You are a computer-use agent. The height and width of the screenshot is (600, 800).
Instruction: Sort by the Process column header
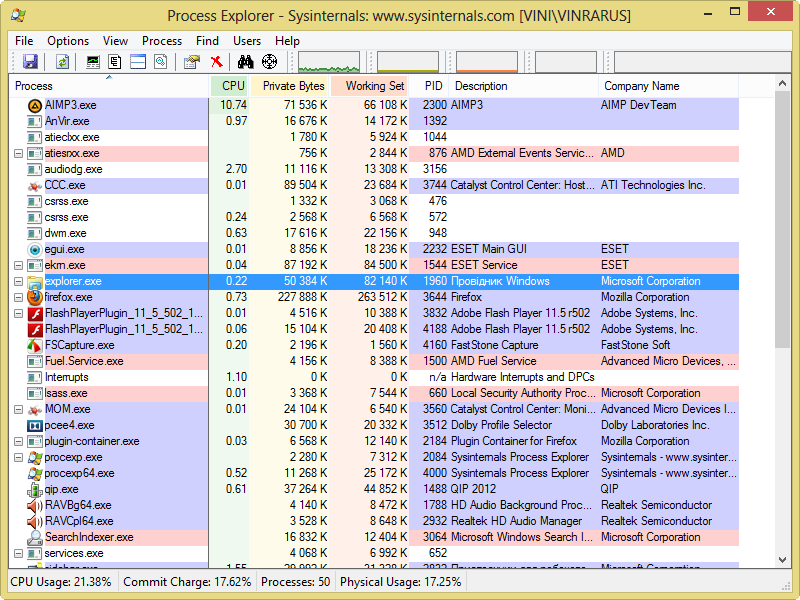pos(110,86)
